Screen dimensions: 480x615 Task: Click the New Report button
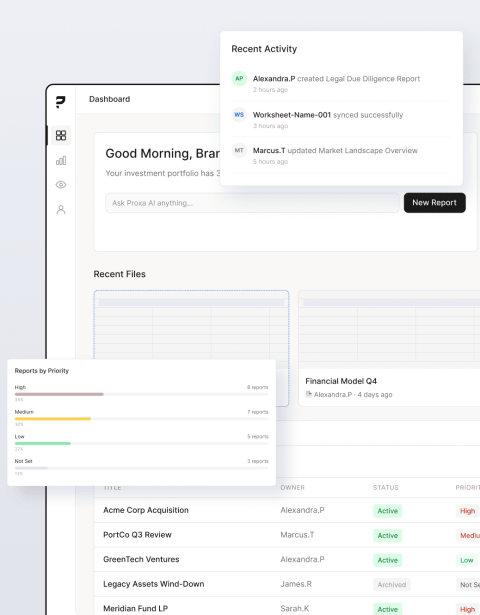point(435,203)
